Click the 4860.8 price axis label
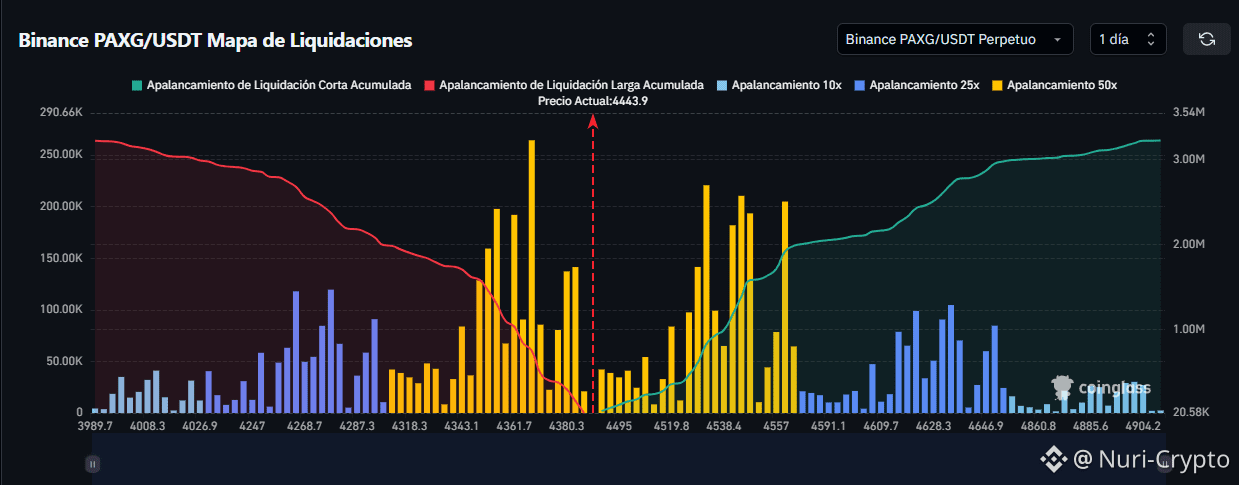This screenshot has height=485, width=1239. pos(1038,426)
